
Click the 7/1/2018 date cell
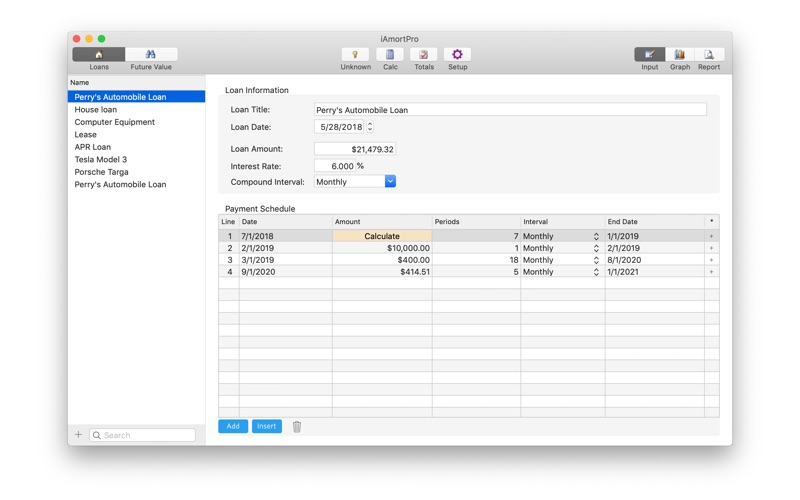(286, 236)
